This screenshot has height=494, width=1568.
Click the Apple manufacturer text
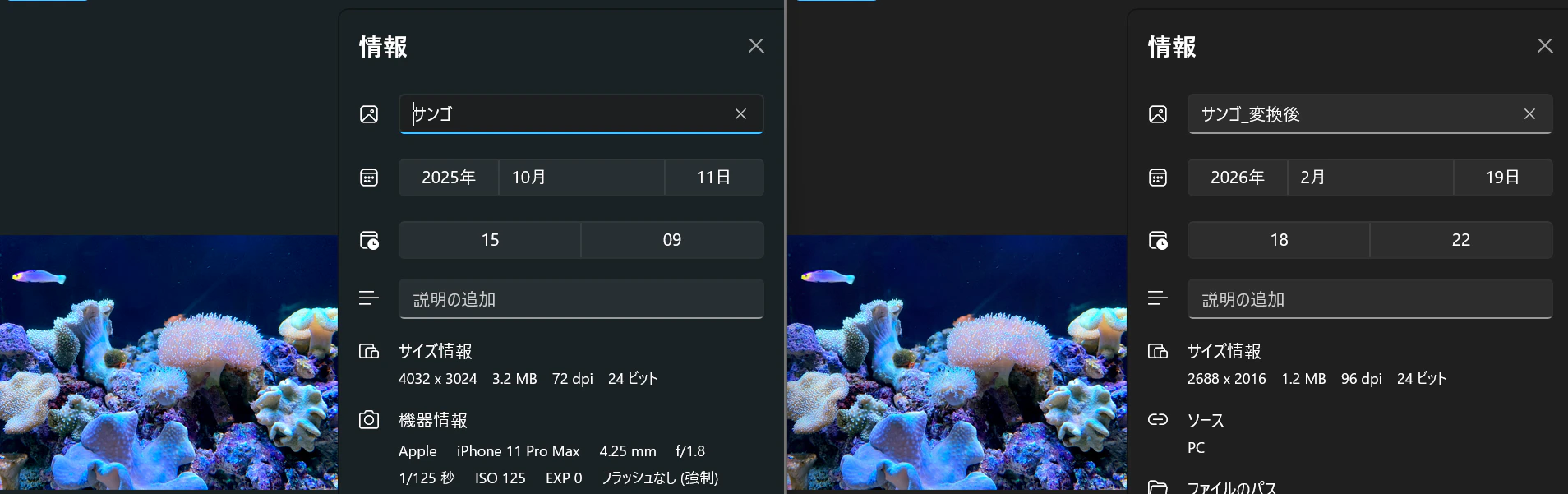[417, 451]
